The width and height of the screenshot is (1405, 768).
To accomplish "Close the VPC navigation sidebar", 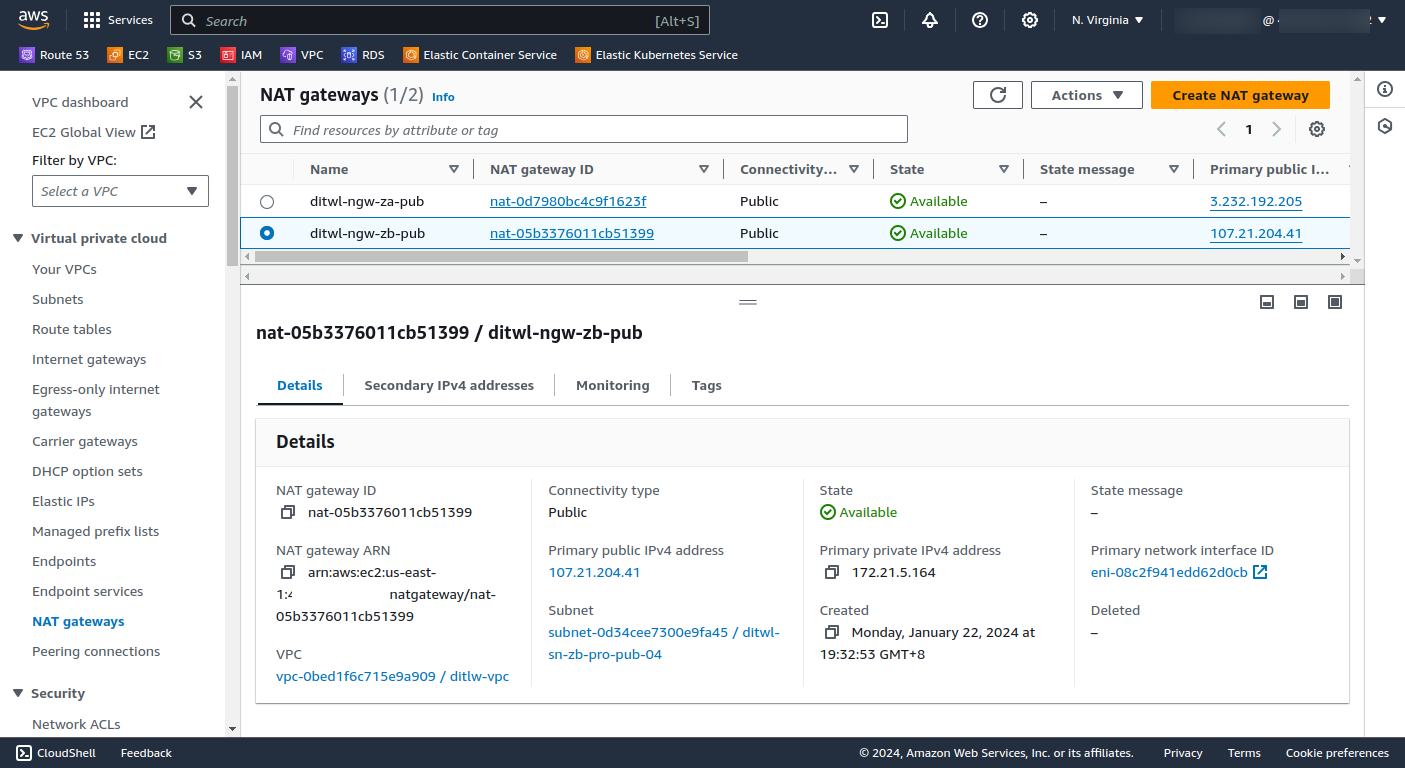I will pyautogui.click(x=196, y=102).
